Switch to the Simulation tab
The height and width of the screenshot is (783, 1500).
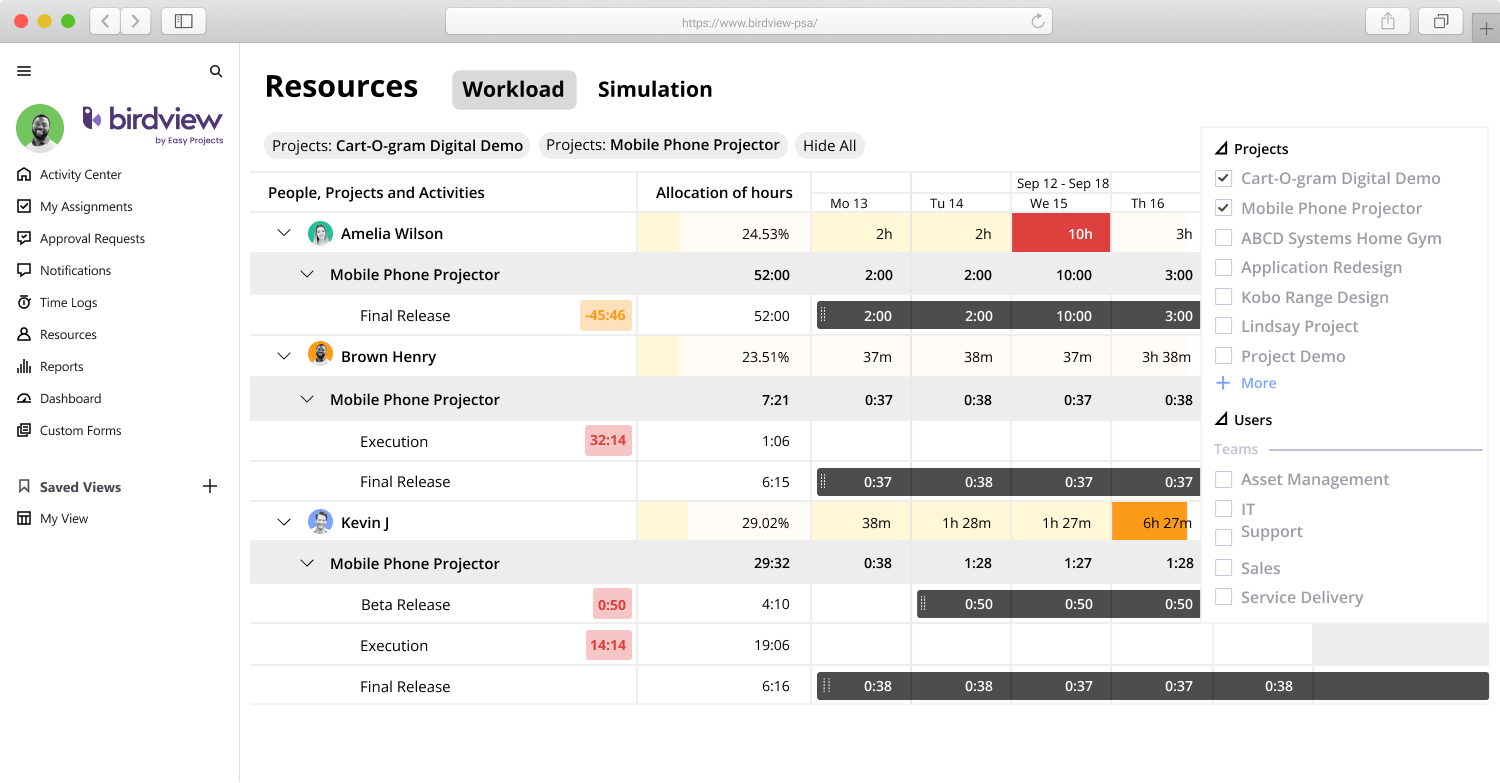click(x=655, y=89)
